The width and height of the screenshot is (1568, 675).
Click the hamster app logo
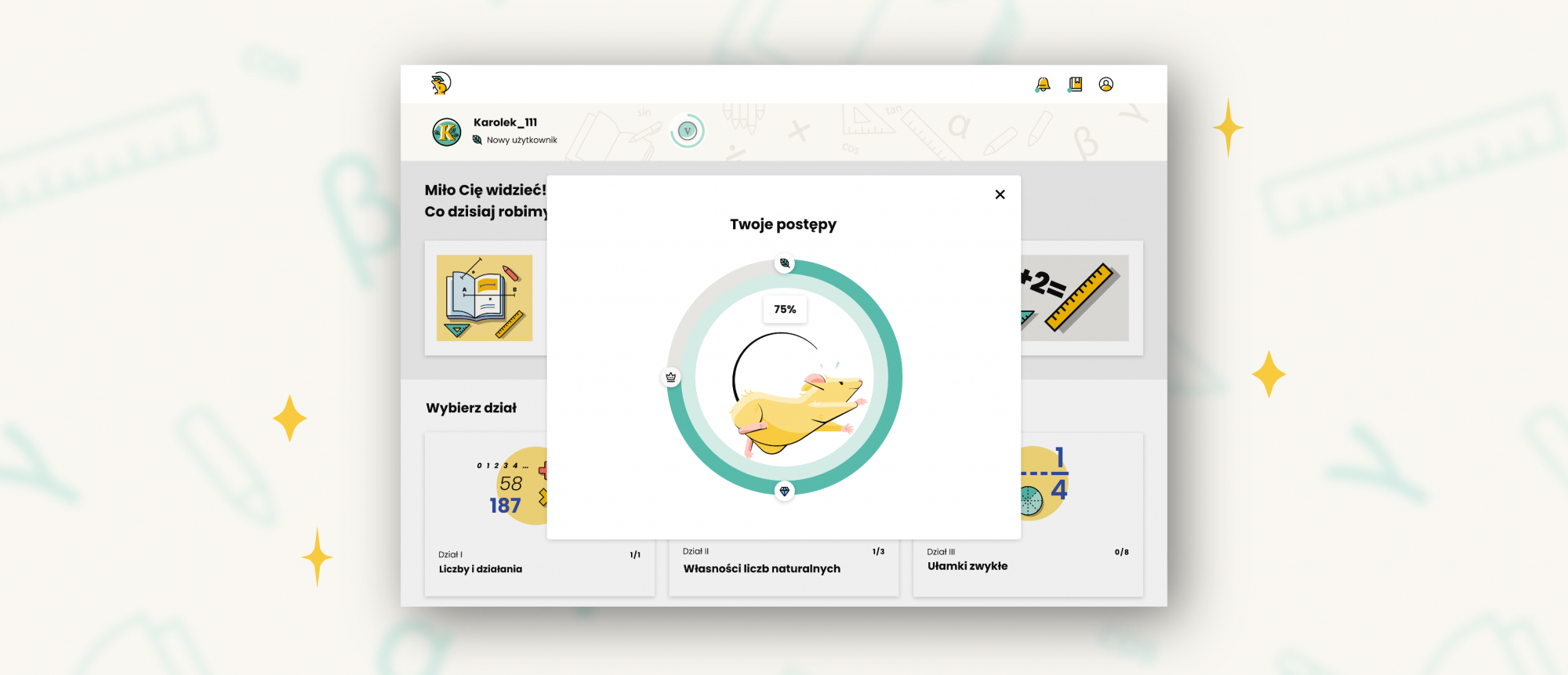tap(441, 83)
